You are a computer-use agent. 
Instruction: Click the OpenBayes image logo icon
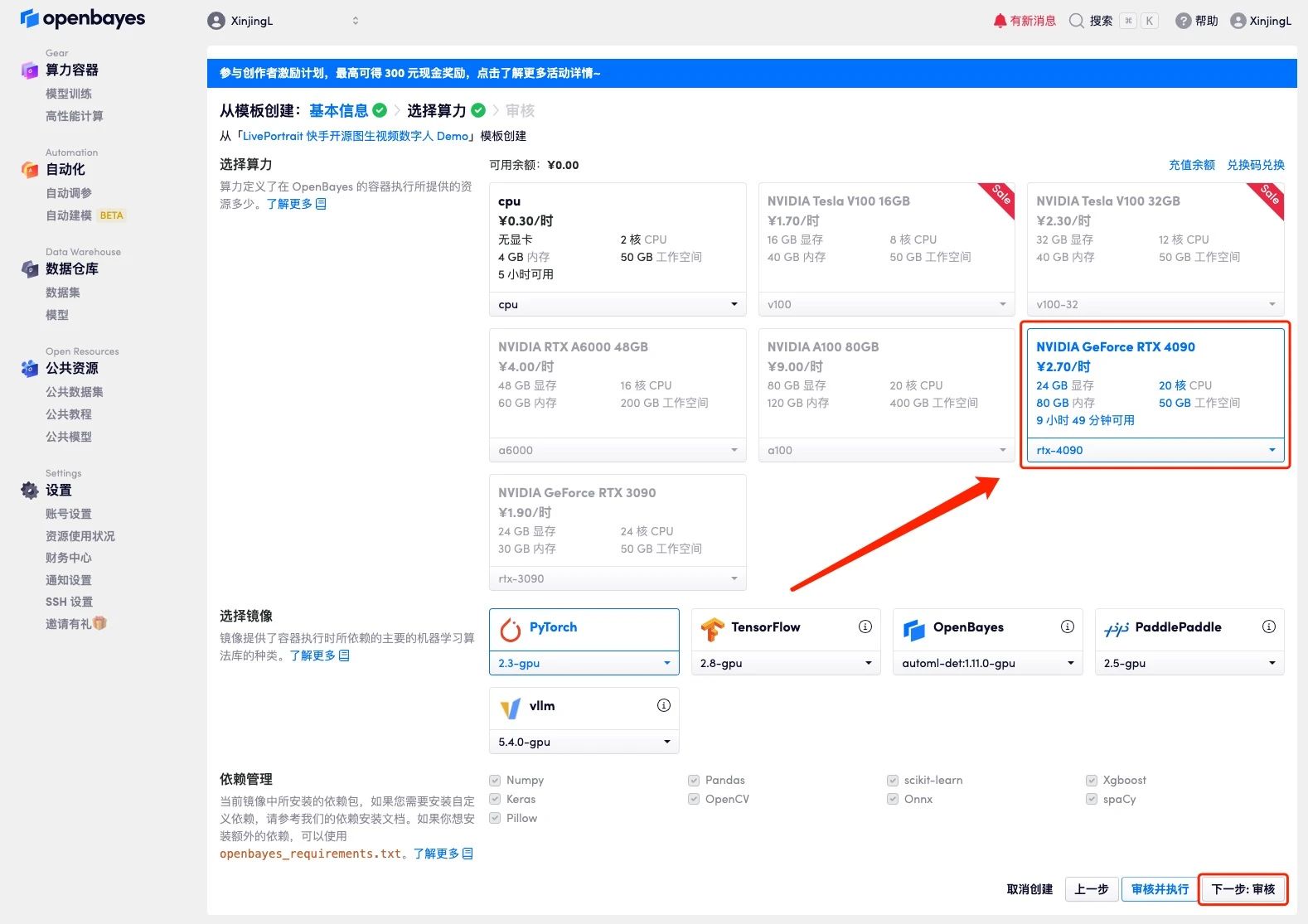tap(914, 630)
